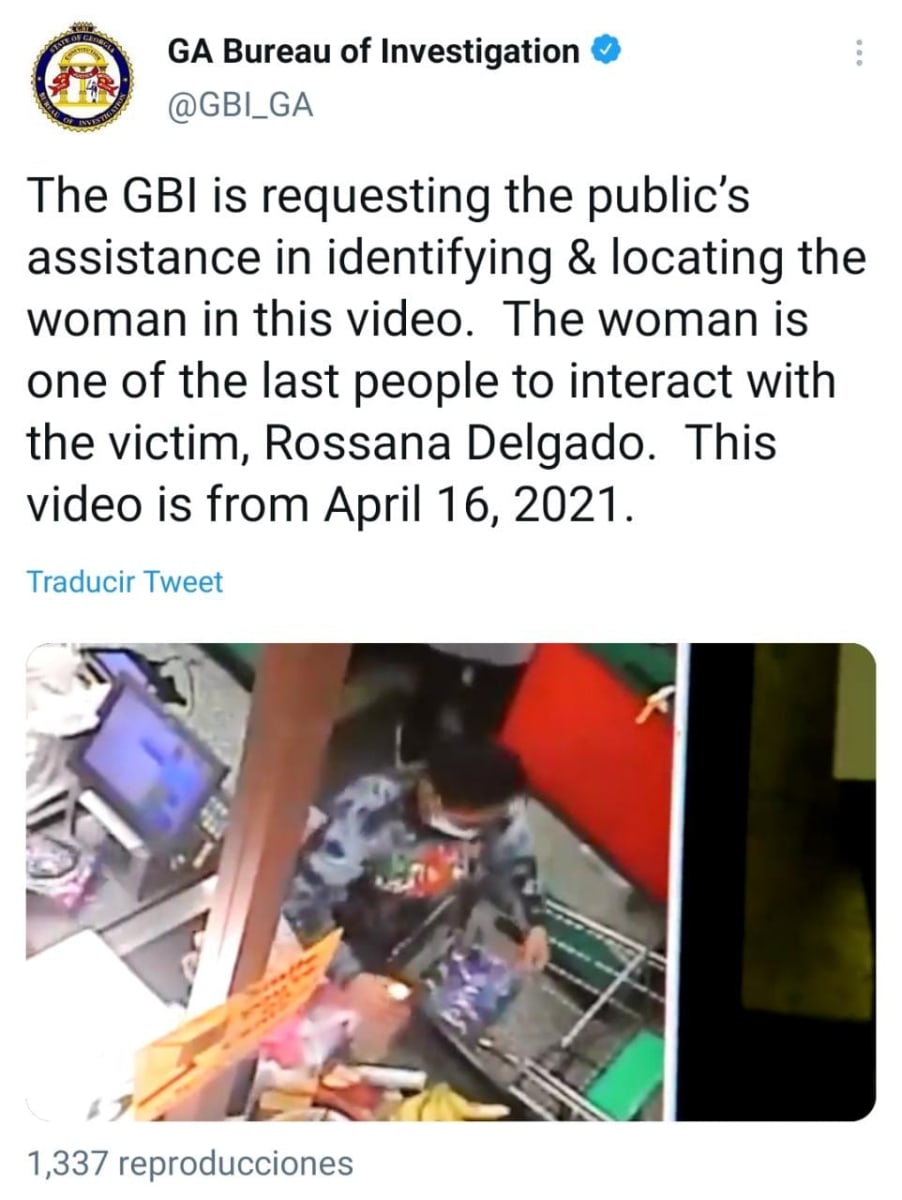
Task: Click the @GBI_GA handle
Action: click(240, 104)
